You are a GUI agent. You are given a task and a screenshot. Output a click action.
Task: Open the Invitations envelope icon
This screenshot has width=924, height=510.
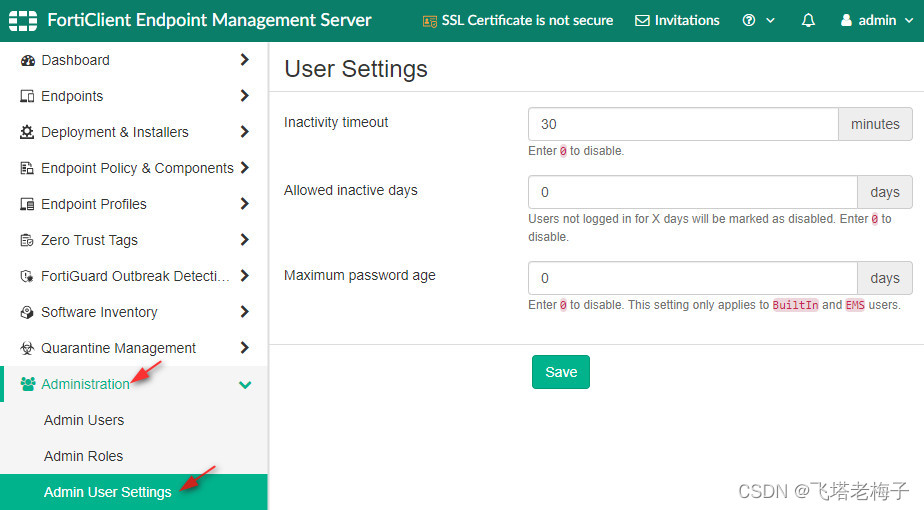point(642,21)
